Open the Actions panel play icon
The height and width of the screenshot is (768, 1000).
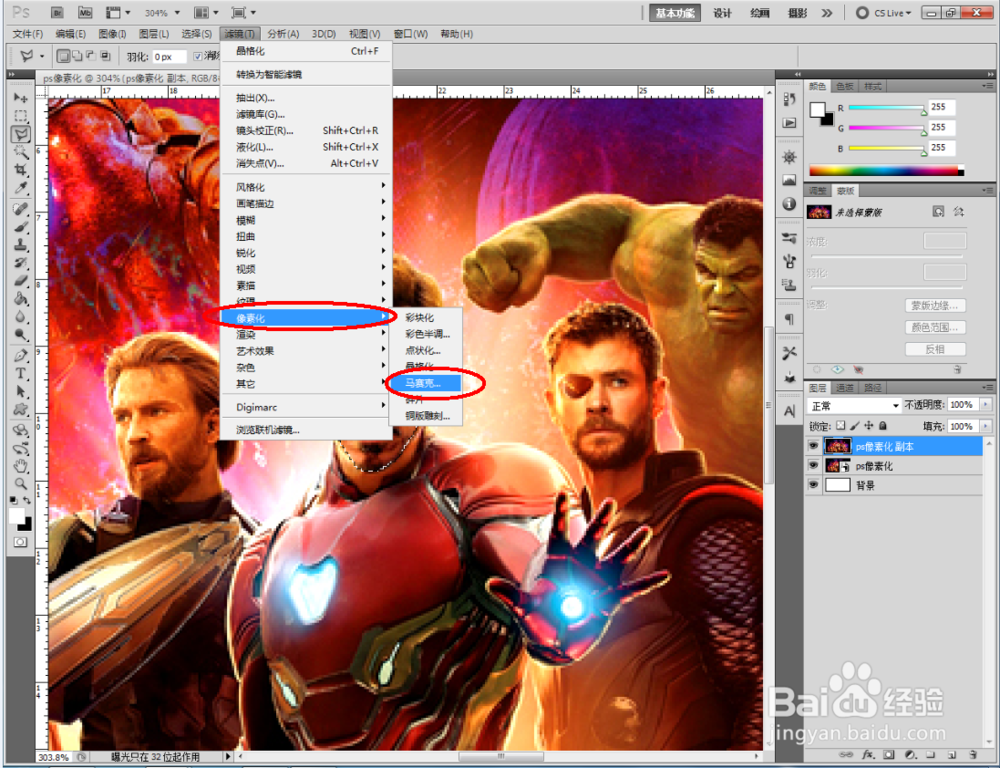[x=790, y=122]
